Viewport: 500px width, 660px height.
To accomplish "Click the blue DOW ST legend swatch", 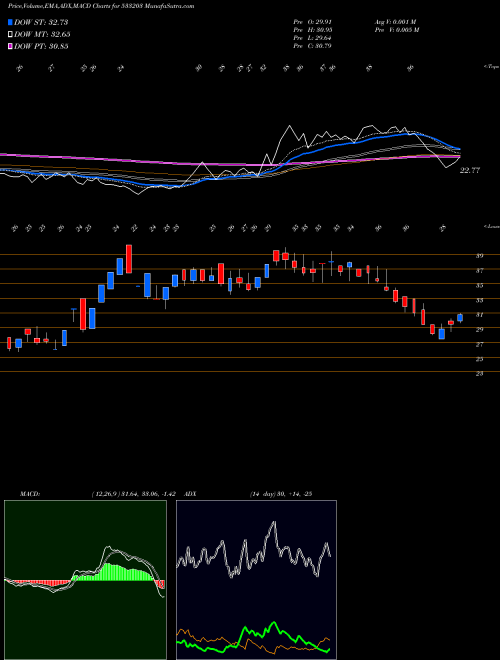I will coord(11,22).
